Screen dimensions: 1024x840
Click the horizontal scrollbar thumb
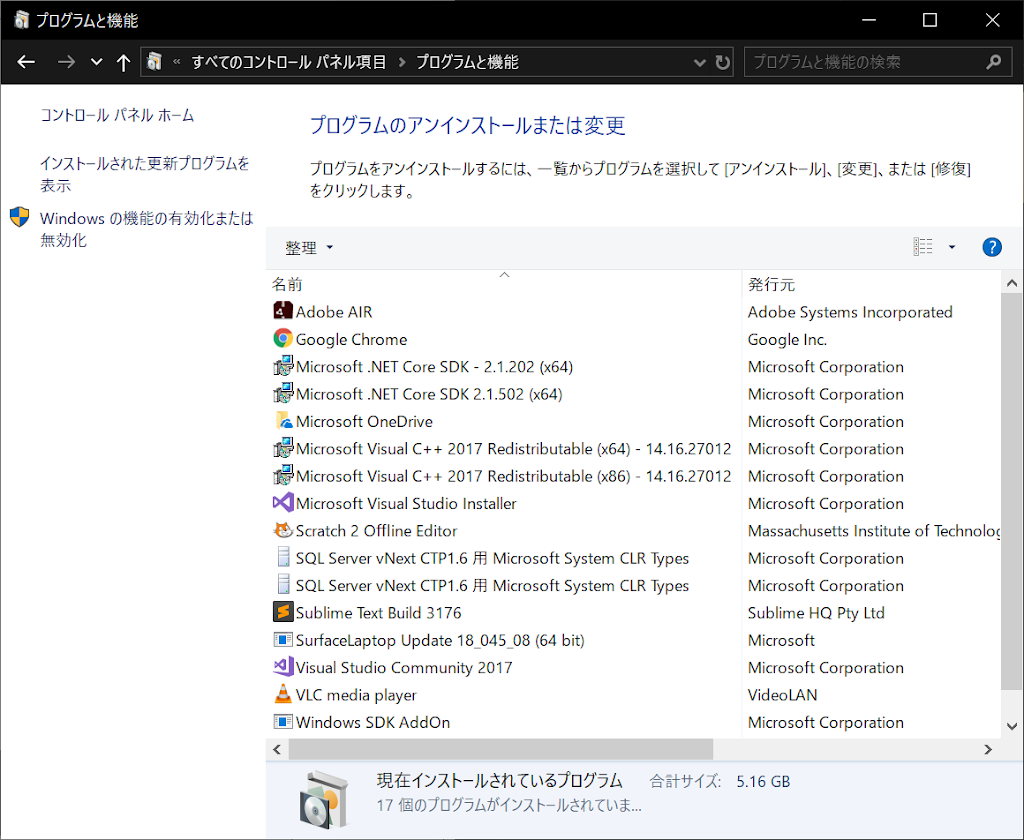point(501,749)
